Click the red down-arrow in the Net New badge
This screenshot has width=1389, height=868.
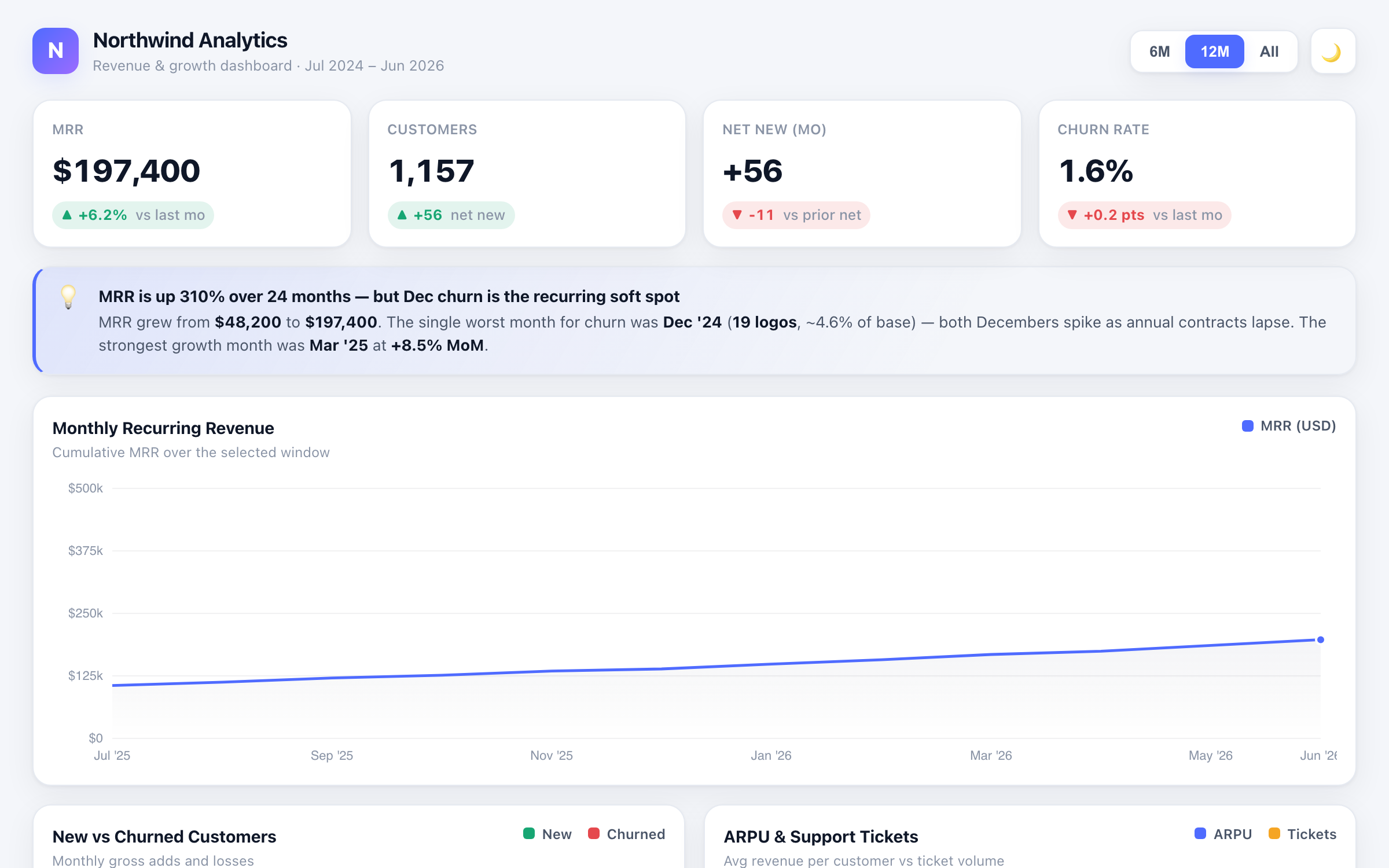point(737,215)
